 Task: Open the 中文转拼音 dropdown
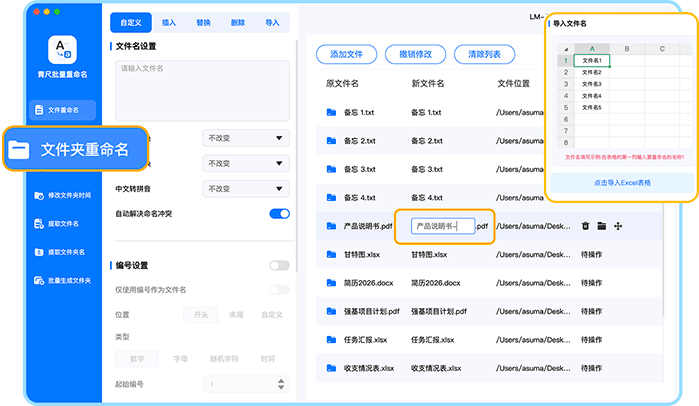click(x=246, y=188)
